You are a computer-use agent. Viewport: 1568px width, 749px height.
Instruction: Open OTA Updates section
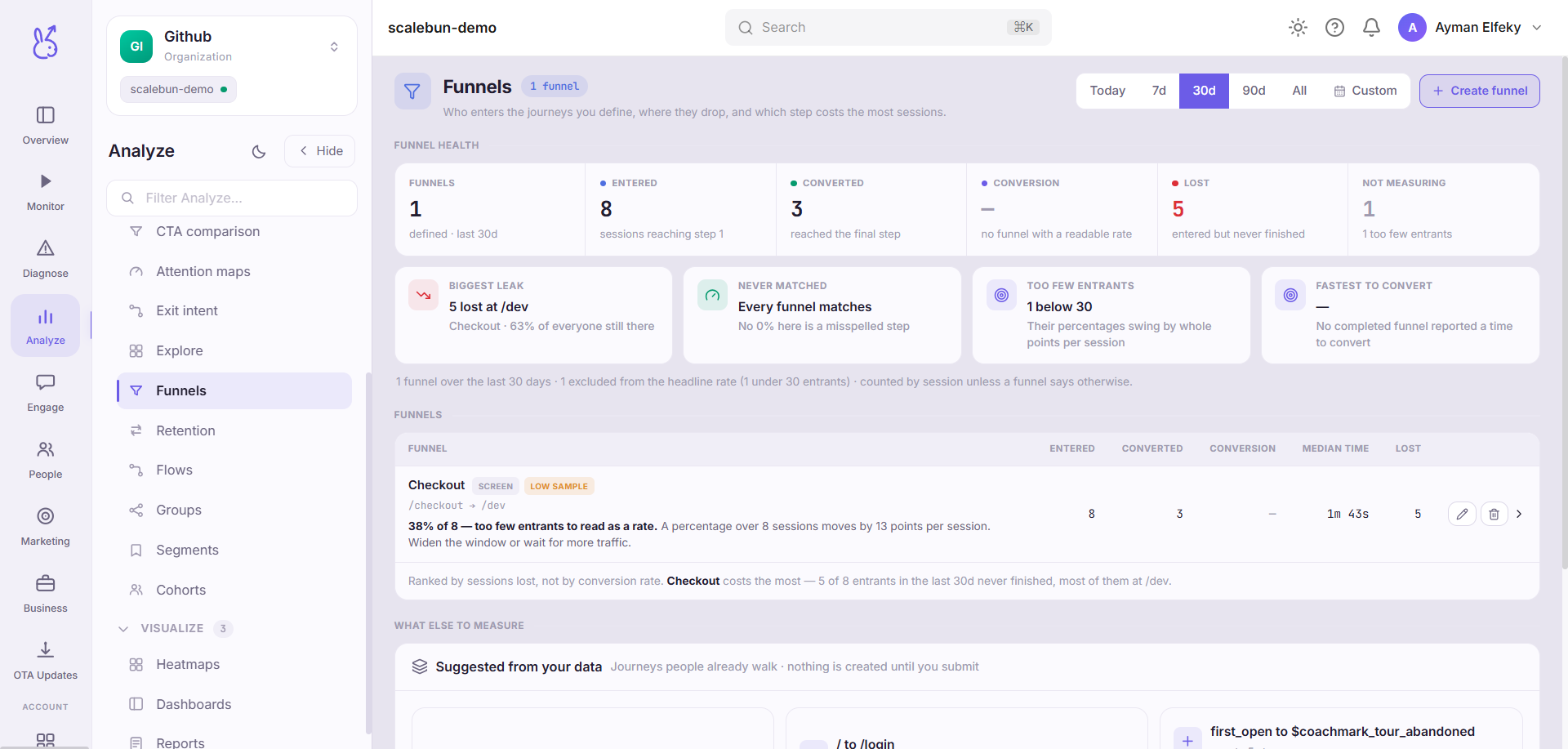46,661
